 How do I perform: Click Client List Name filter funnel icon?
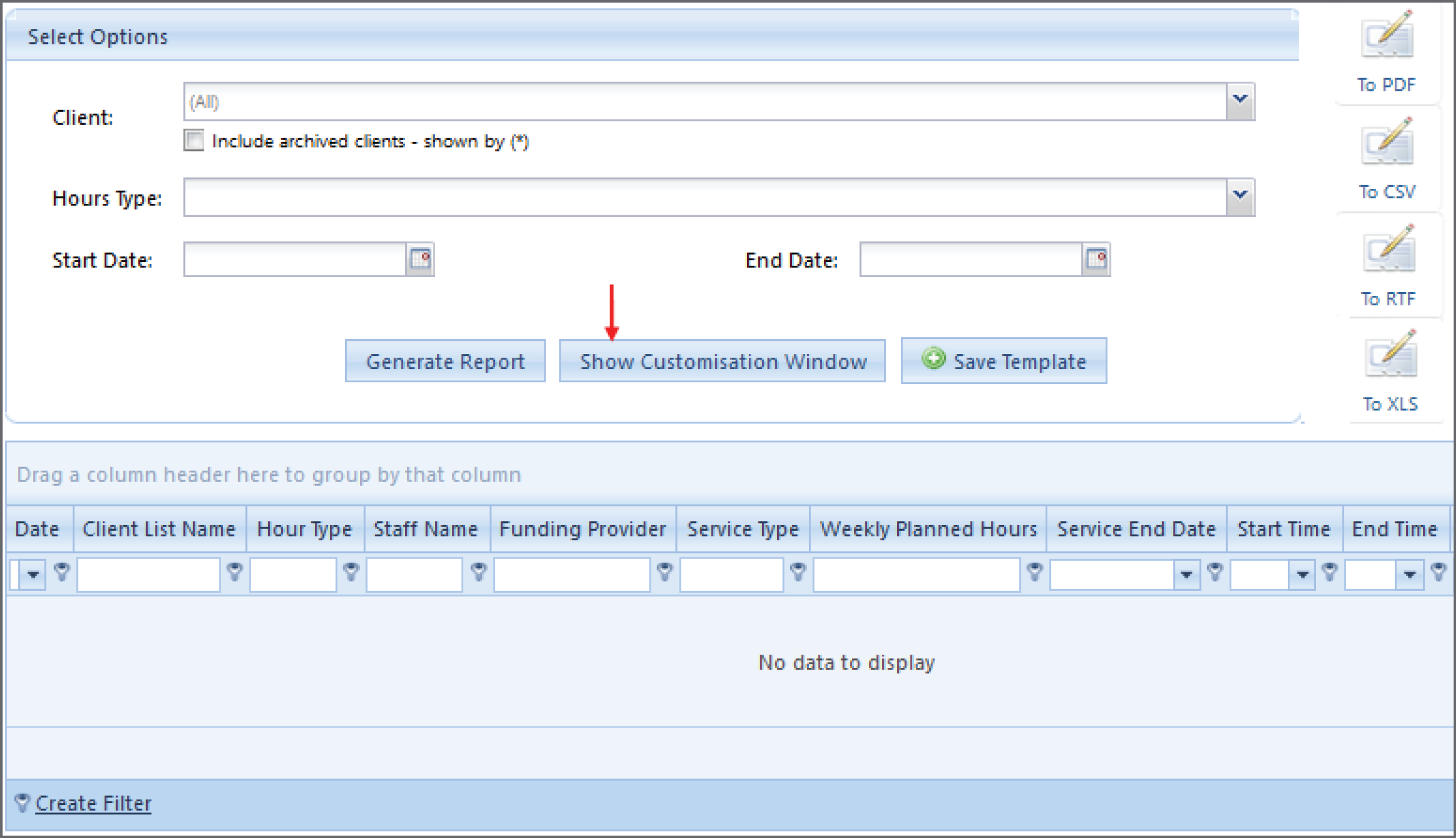tap(235, 571)
